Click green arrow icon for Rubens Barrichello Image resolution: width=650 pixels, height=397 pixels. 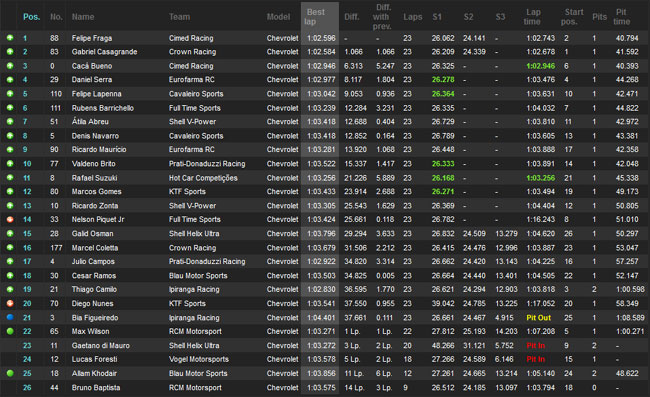10,108
